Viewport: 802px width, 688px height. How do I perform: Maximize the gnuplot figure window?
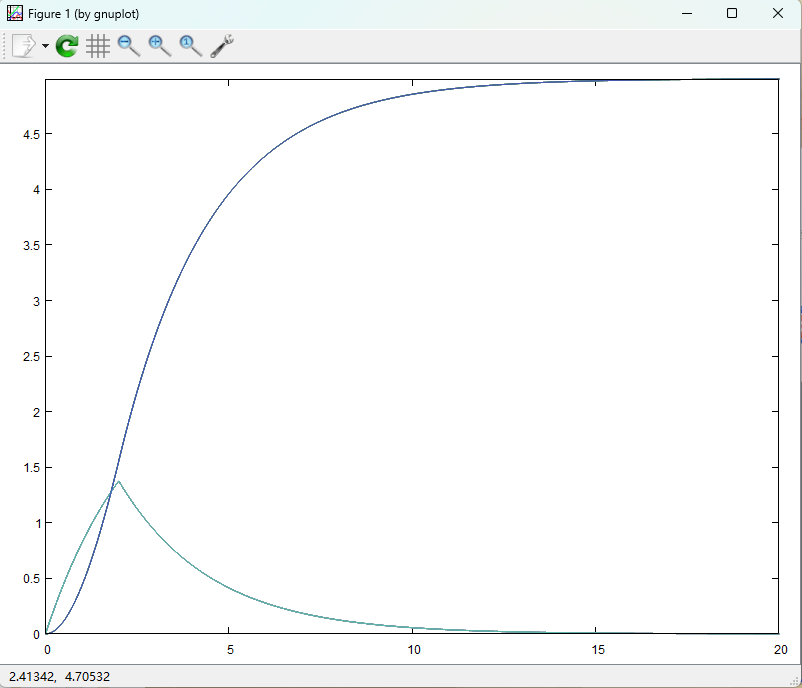point(732,14)
